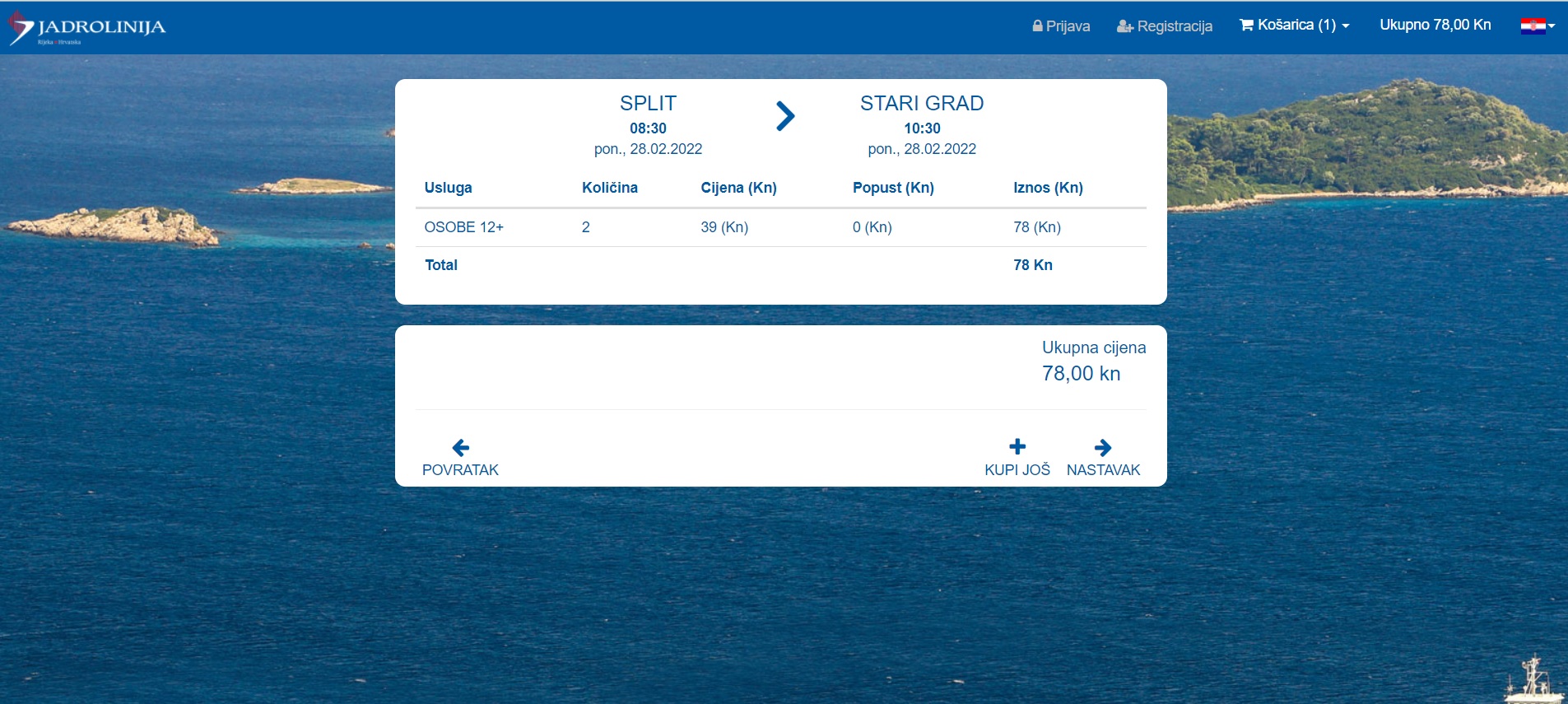Click the chevron between Split and Stari Grad
Viewport: 1568px width, 704px height.
point(785,116)
